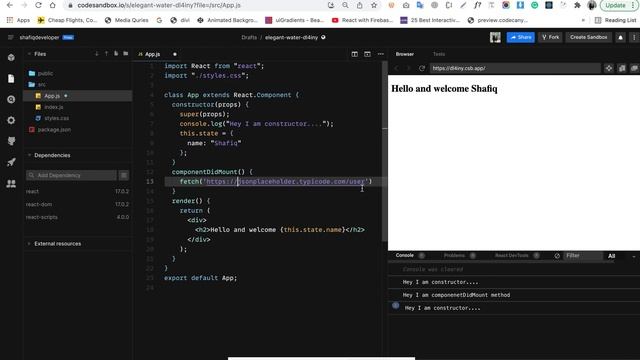Viewport: 640px width, 360px height.
Task: Create a new file via Files header icon
Action: 116,54
